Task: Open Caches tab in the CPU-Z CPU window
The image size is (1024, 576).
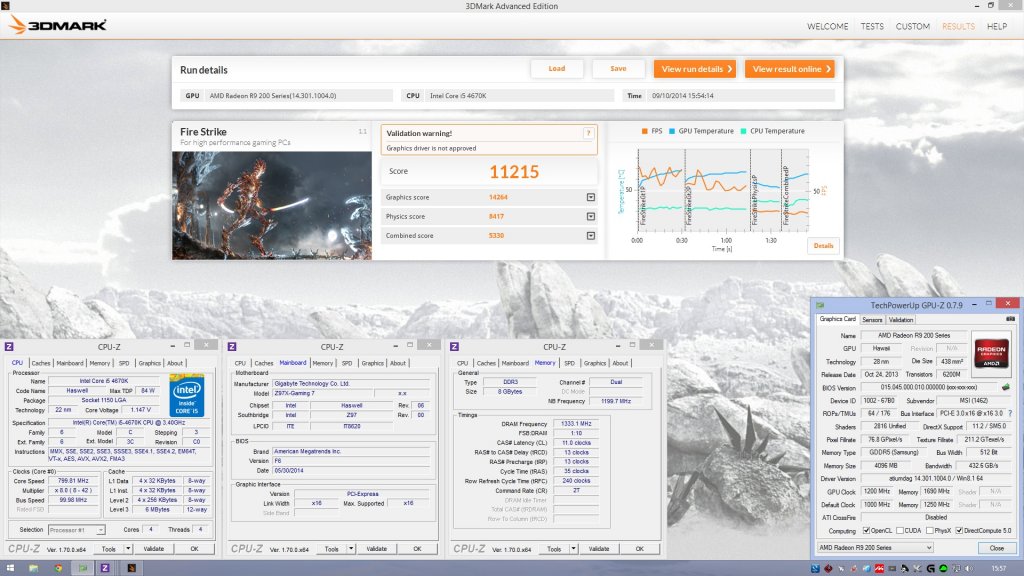Action: 40,363
